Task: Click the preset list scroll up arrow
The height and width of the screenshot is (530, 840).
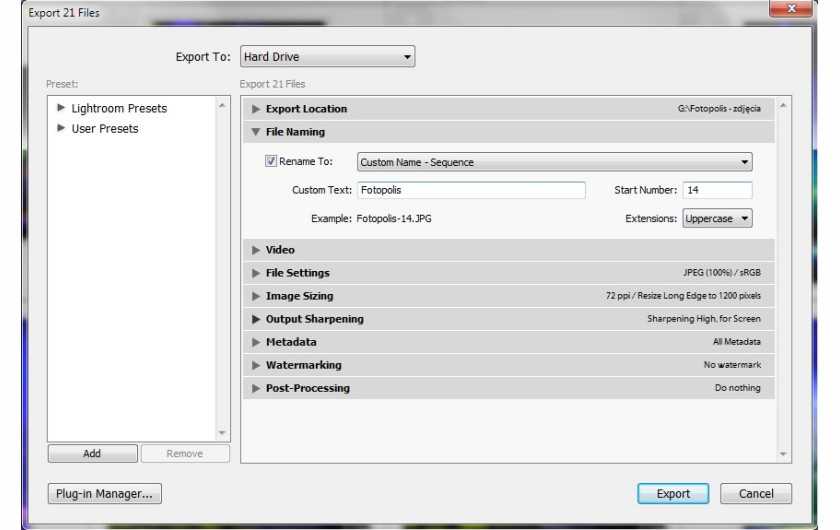Action: click(222, 106)
